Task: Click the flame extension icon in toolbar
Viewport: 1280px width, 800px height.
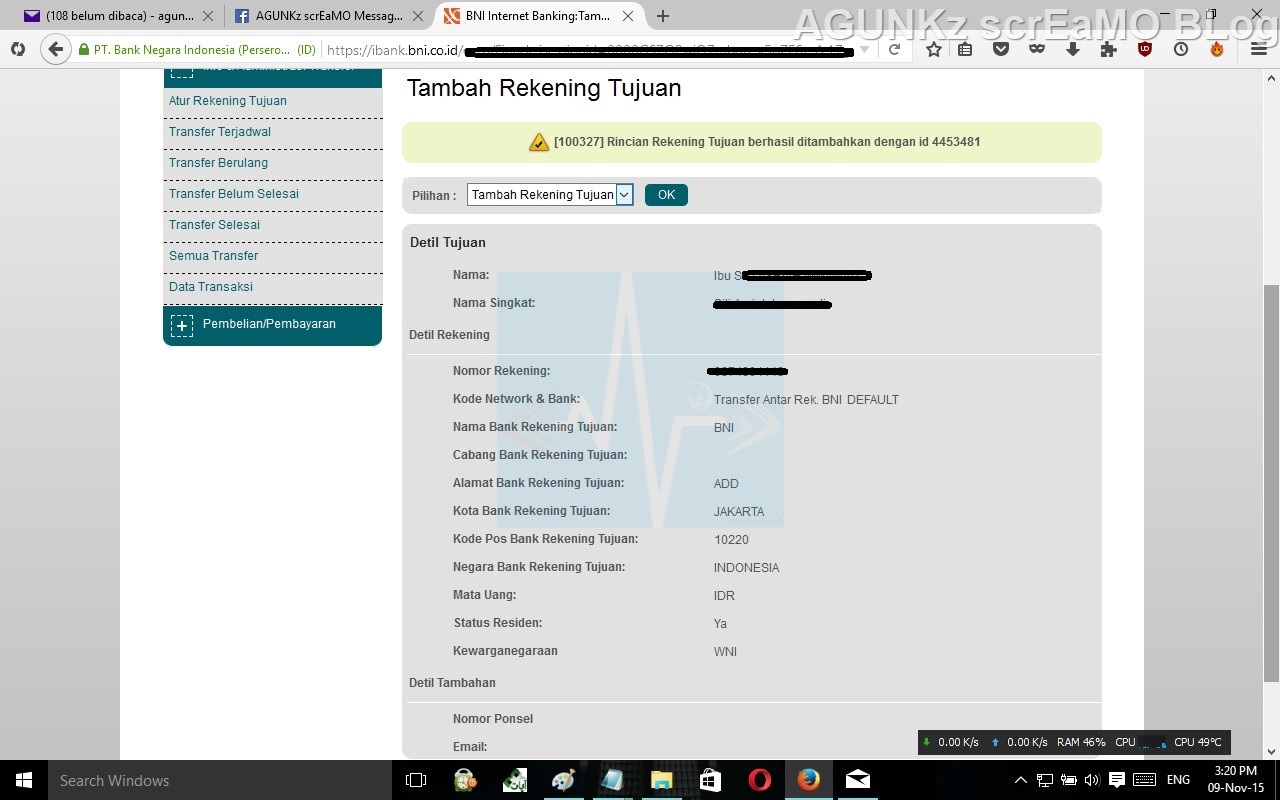Action: [x=1217, y=49]
